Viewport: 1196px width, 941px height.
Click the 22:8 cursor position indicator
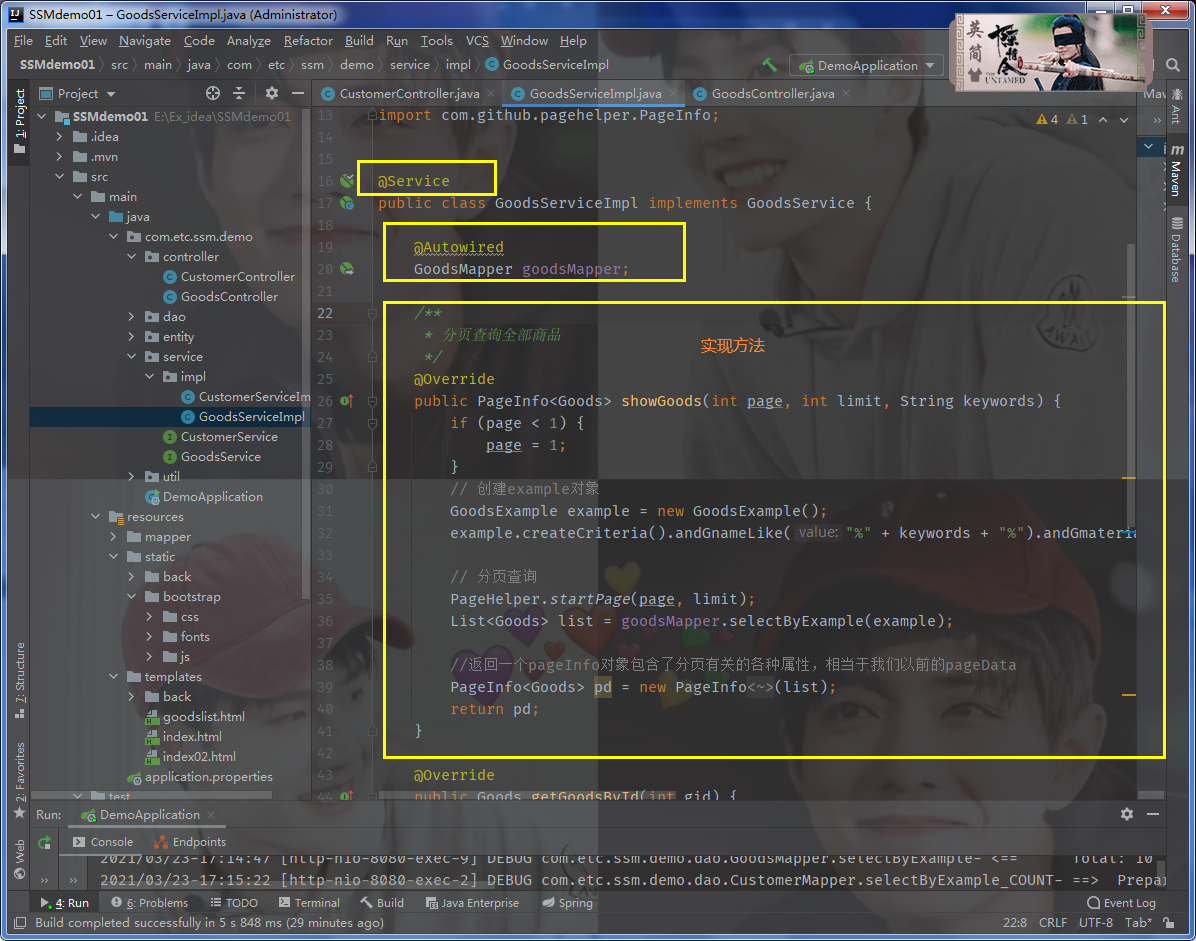click(x=1014, y=923)
